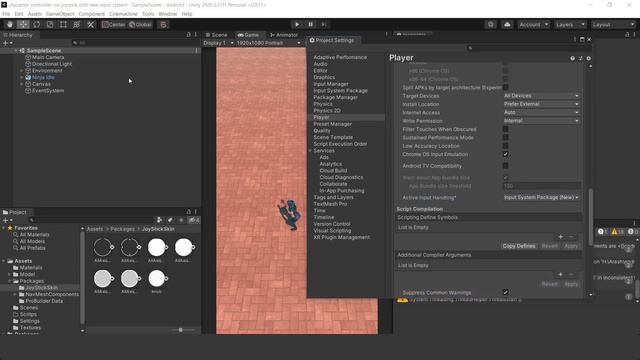Select the Rect tool in toolbar

coord(63,24)
